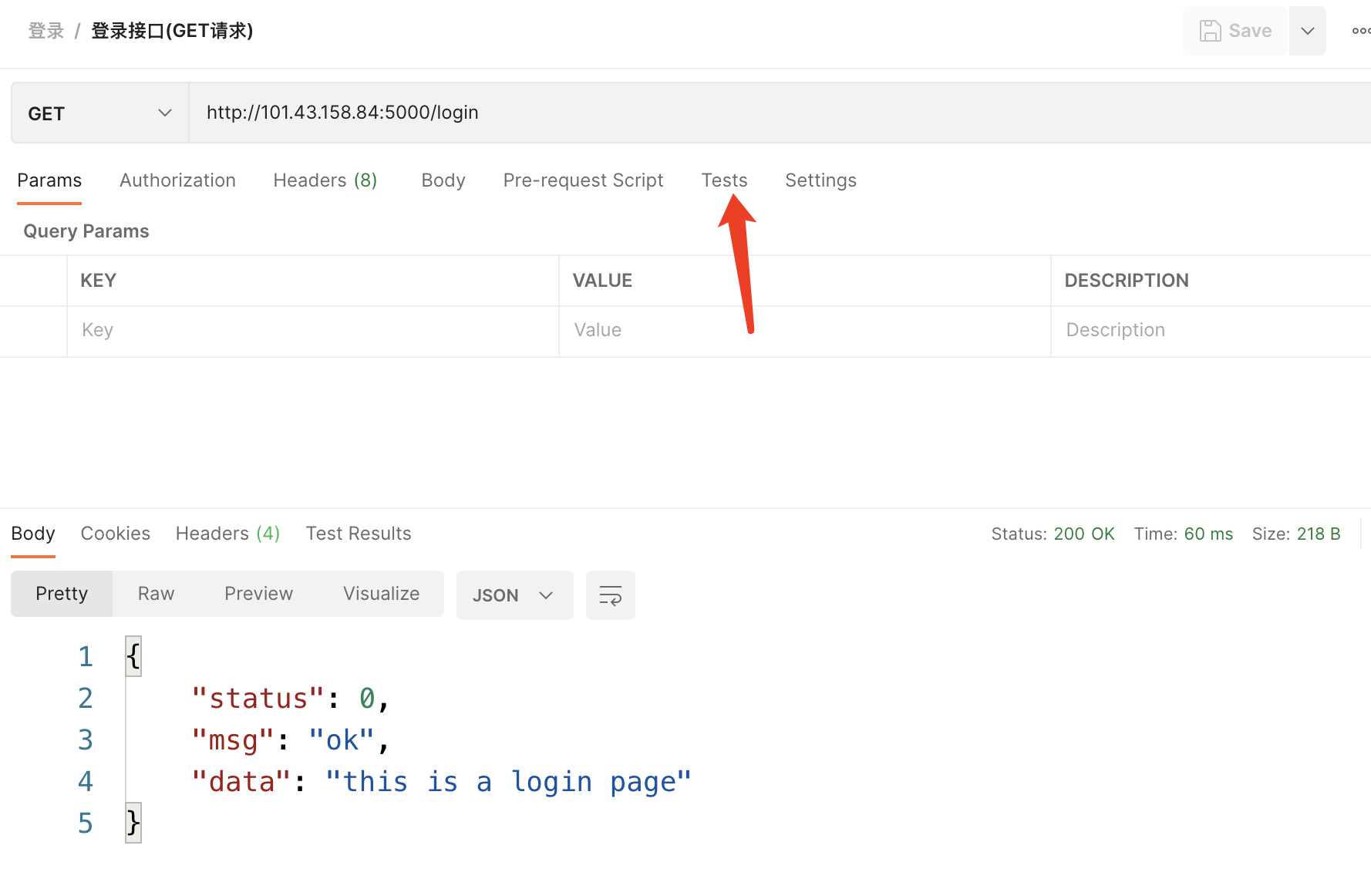Select Preview response view

point(258,594)
